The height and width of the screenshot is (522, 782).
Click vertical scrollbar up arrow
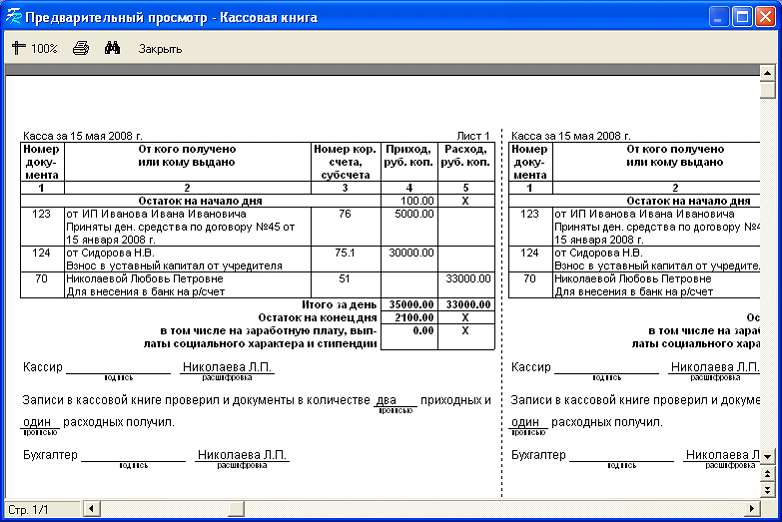(767, 73)
